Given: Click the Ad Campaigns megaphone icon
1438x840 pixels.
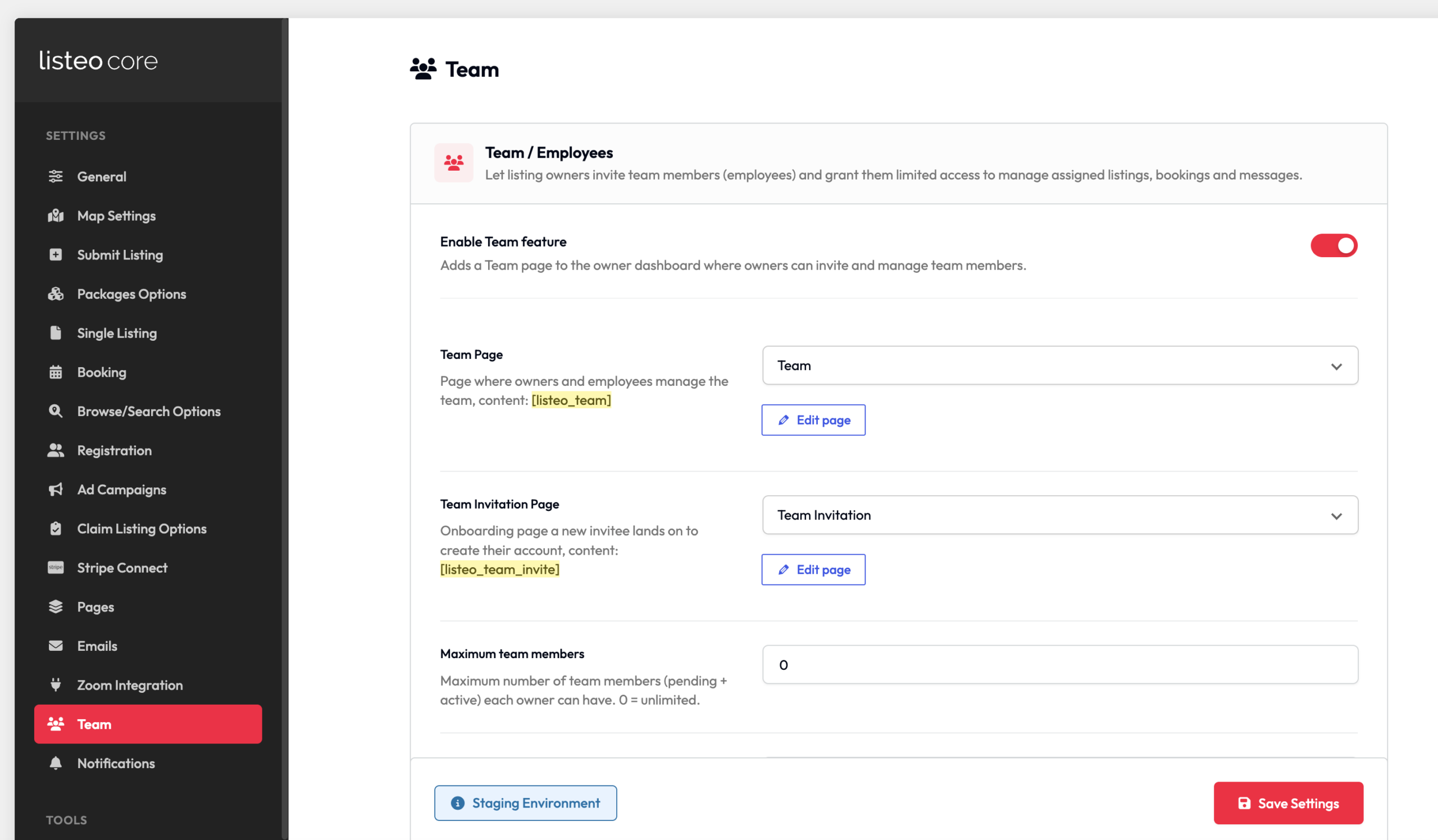Looking at the screenshot, I should click(56, 489).
